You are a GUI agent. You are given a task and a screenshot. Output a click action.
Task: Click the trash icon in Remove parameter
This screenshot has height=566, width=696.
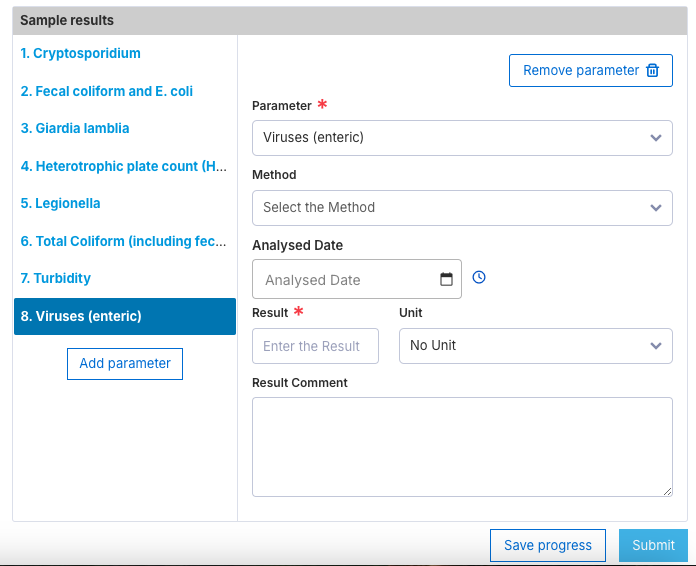(652, 70)
